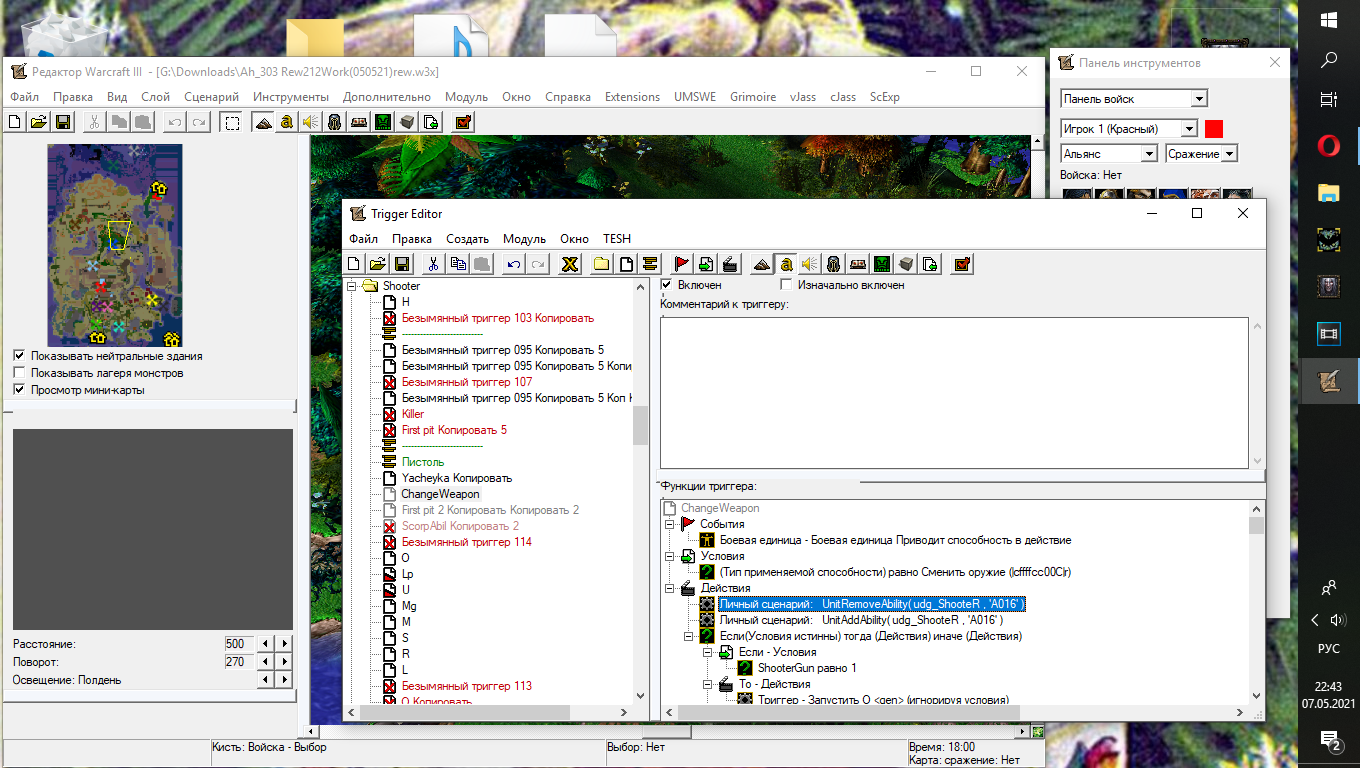1360x768 pixels.
Task: Open Модуль menu in Trigger Editor
Action: coord(524,239)
